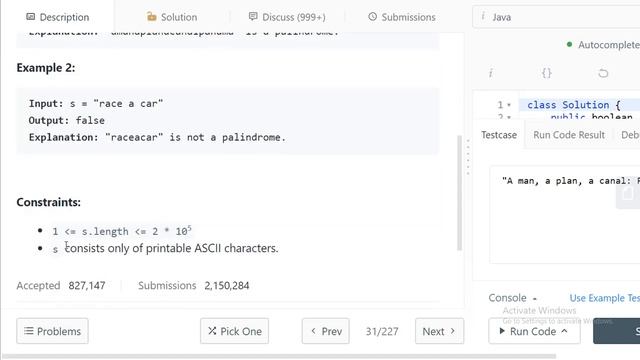Expand the Console panel
Image resolution: width=640 pixels, height=360 pixels.
tap(513, 298)
